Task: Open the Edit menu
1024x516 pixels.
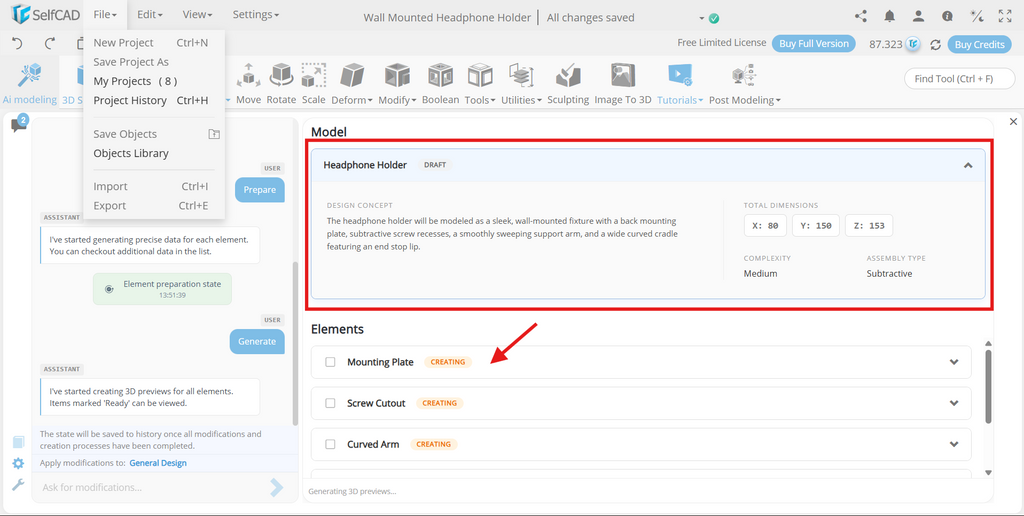Action: 150,14
